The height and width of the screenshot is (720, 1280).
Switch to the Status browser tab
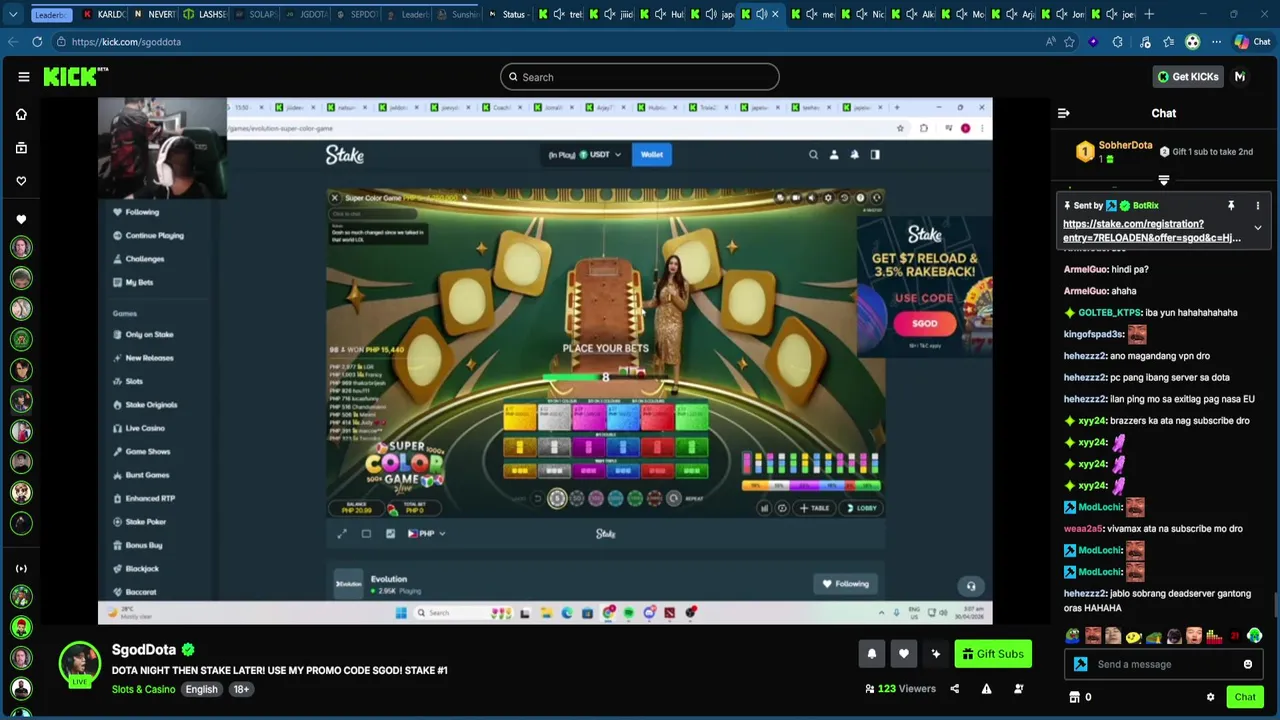tap(507, 15)
